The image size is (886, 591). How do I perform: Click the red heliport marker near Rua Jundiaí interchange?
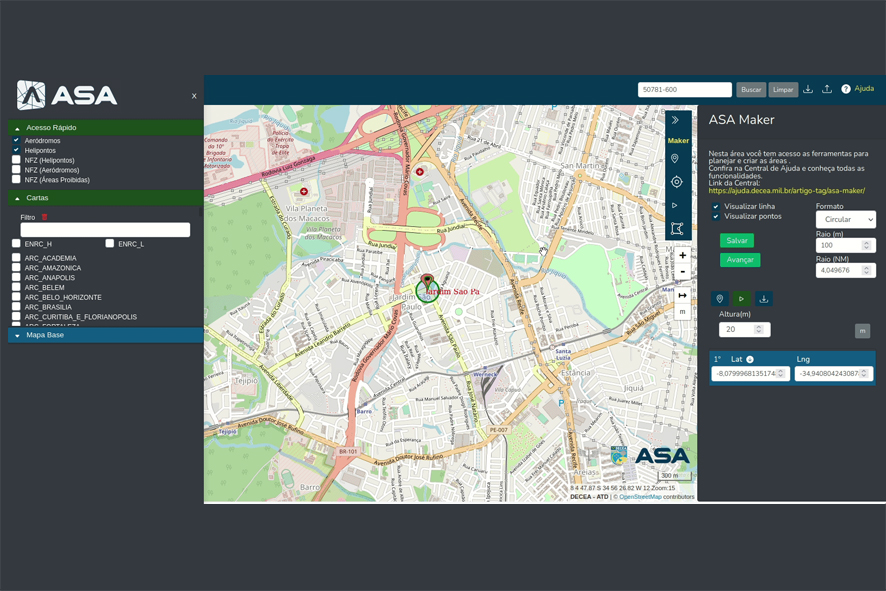tap(419, 172)
